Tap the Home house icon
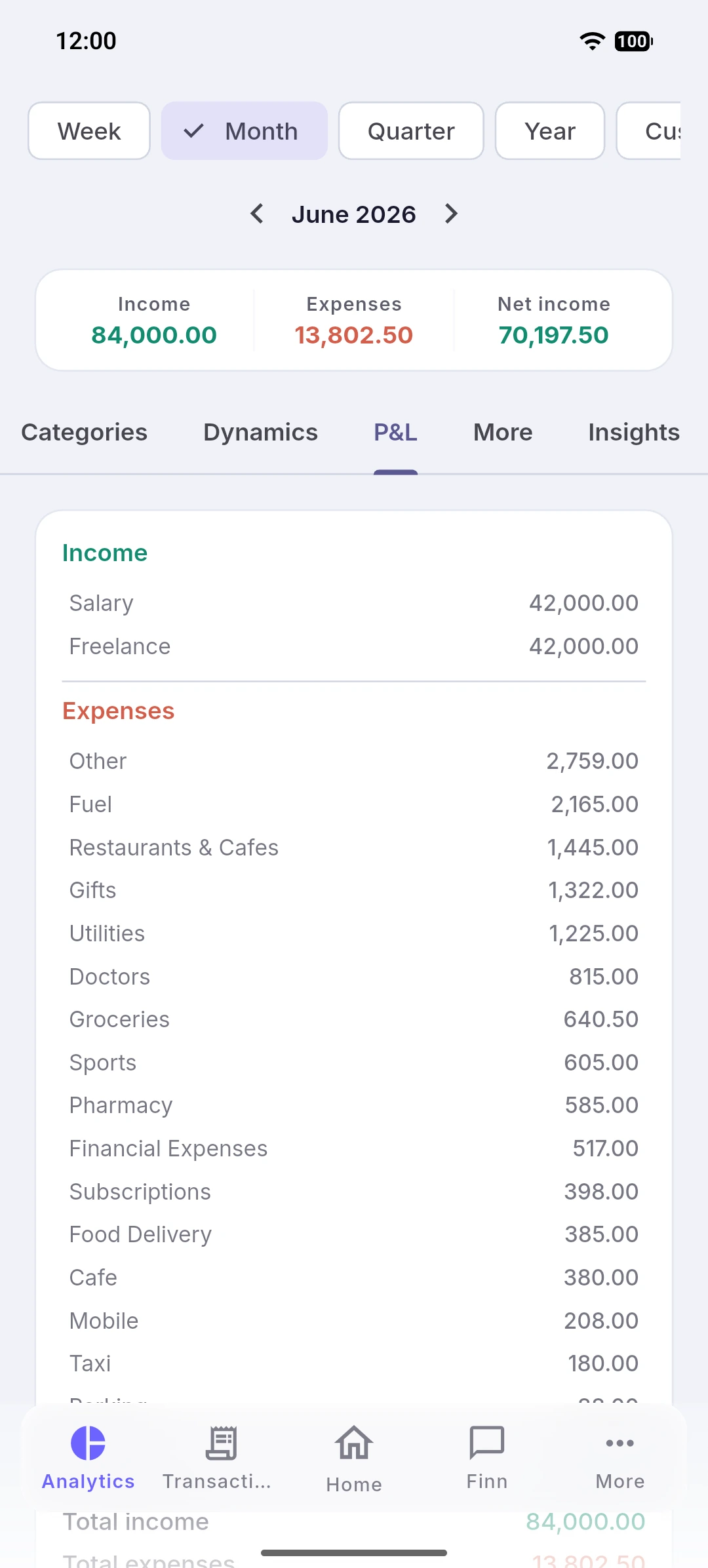Screen dimensions: 708x1568 pyautogui.click(x=354, y=1443)
